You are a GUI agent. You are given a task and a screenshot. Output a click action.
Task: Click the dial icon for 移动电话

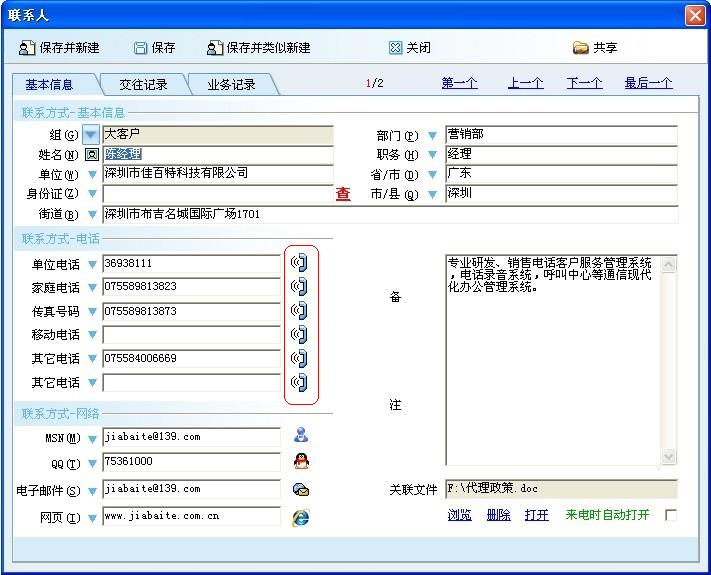pyautogui.click(x=299, y=335)
